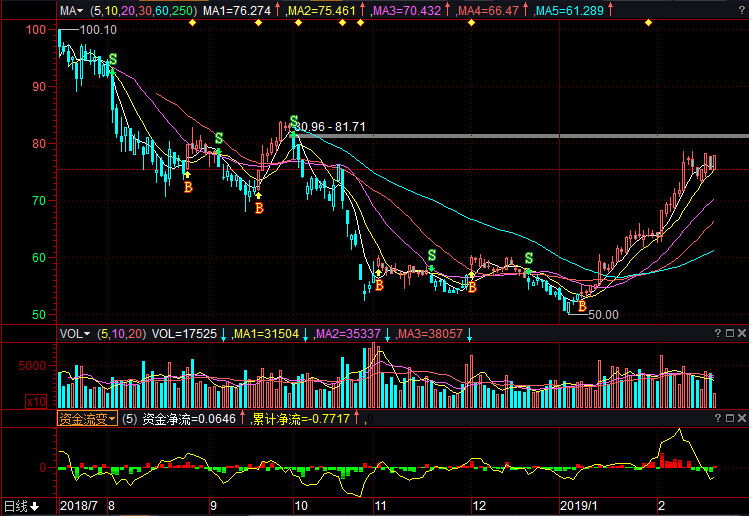Expand the 资金流变 indicator selector
Screen dimensions: 749x516
[x=87, y=418]
